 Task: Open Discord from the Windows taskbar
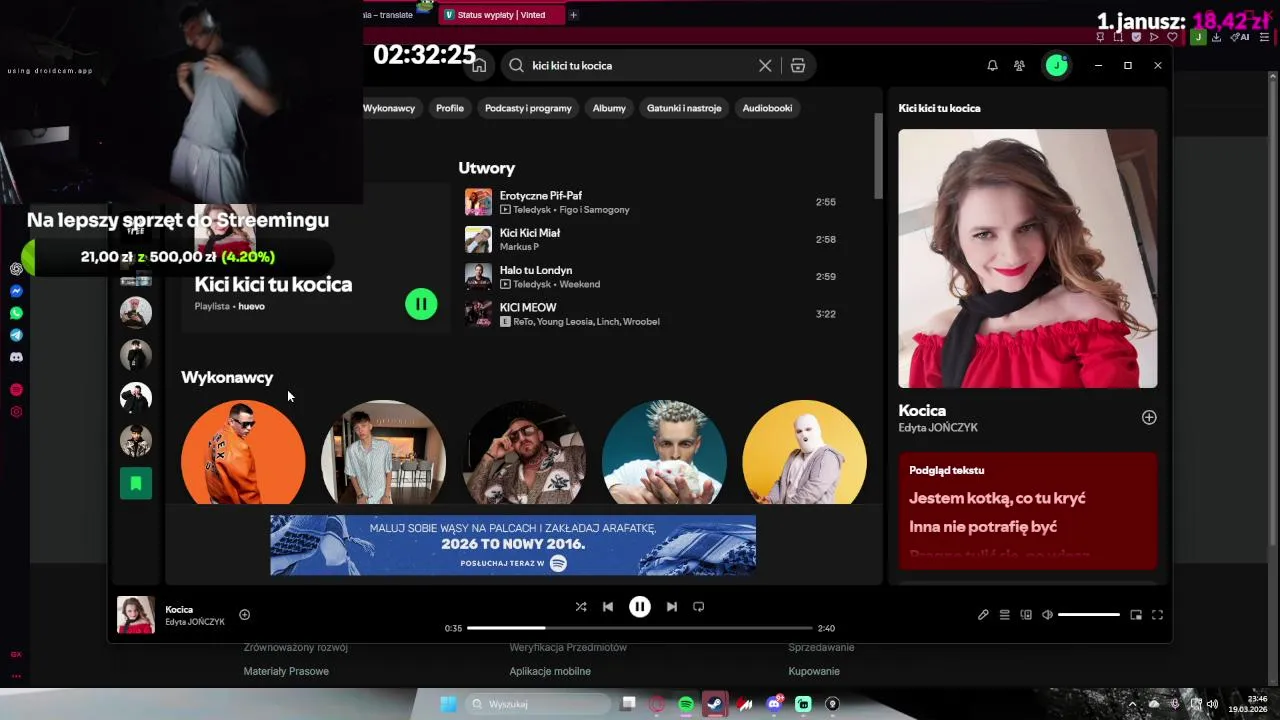774,704
